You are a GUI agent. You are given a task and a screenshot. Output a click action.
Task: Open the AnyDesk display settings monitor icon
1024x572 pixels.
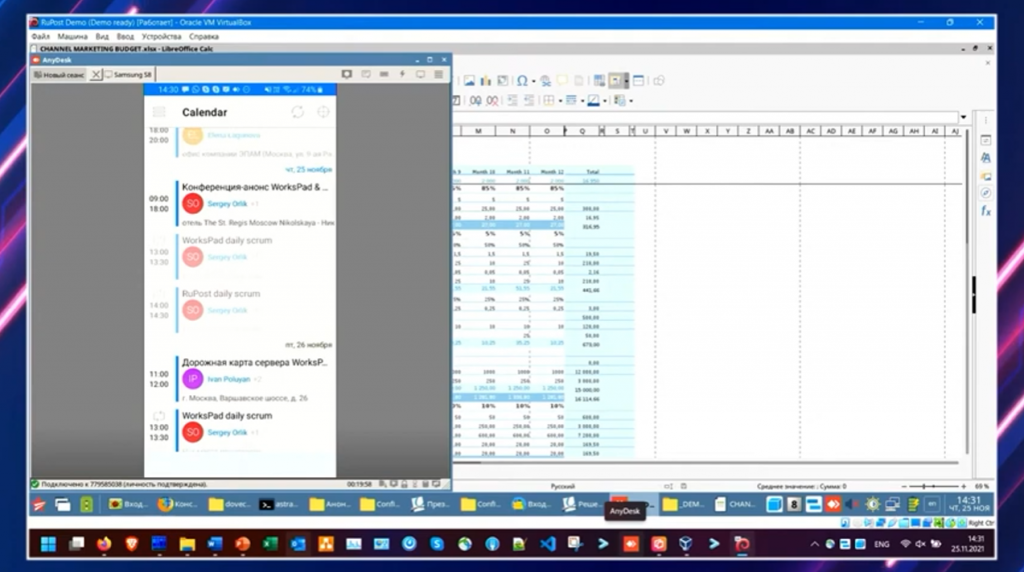420,74
